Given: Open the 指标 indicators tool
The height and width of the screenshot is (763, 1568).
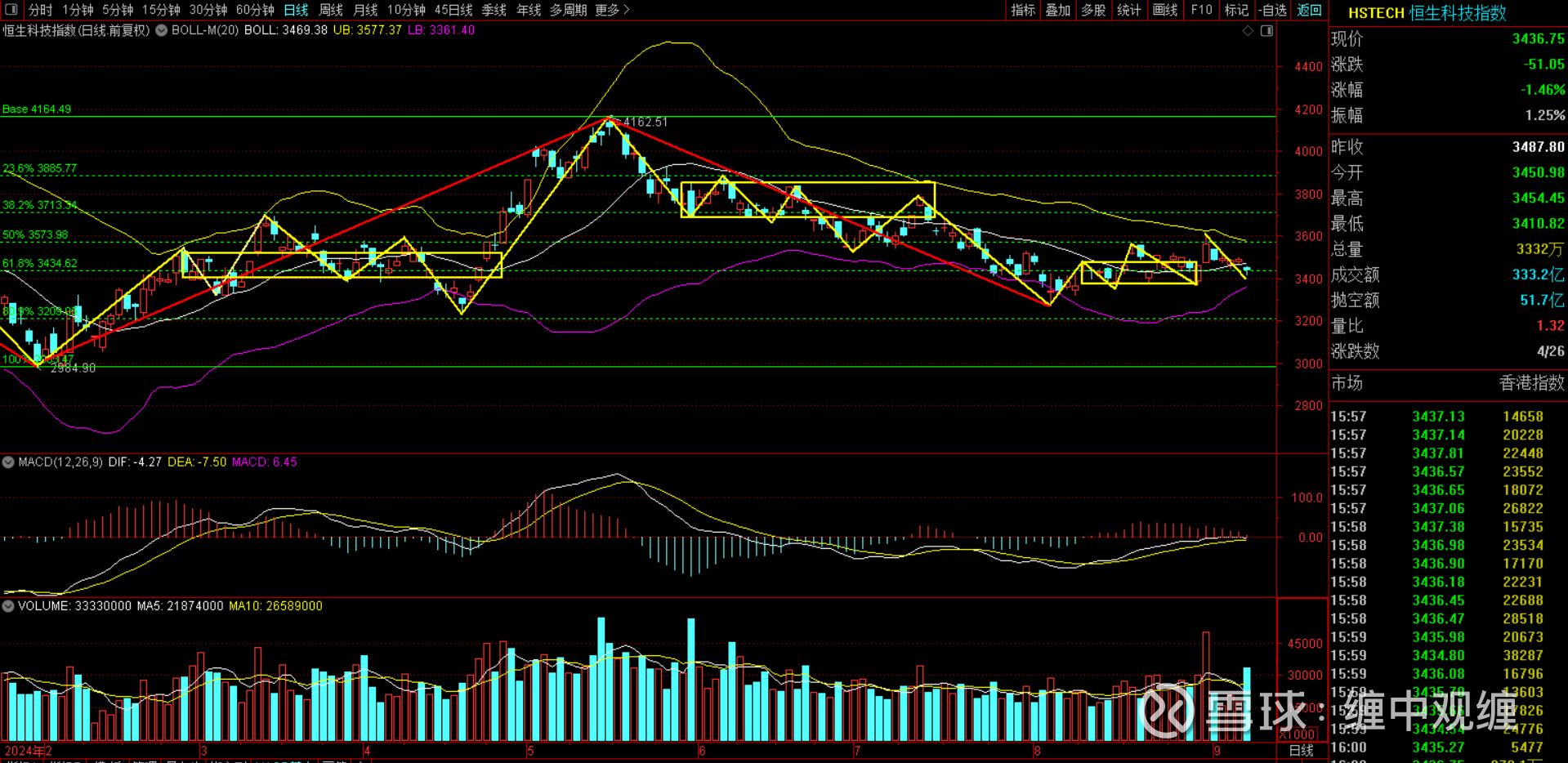Looking at the screenshot, I should point(1023,10).
